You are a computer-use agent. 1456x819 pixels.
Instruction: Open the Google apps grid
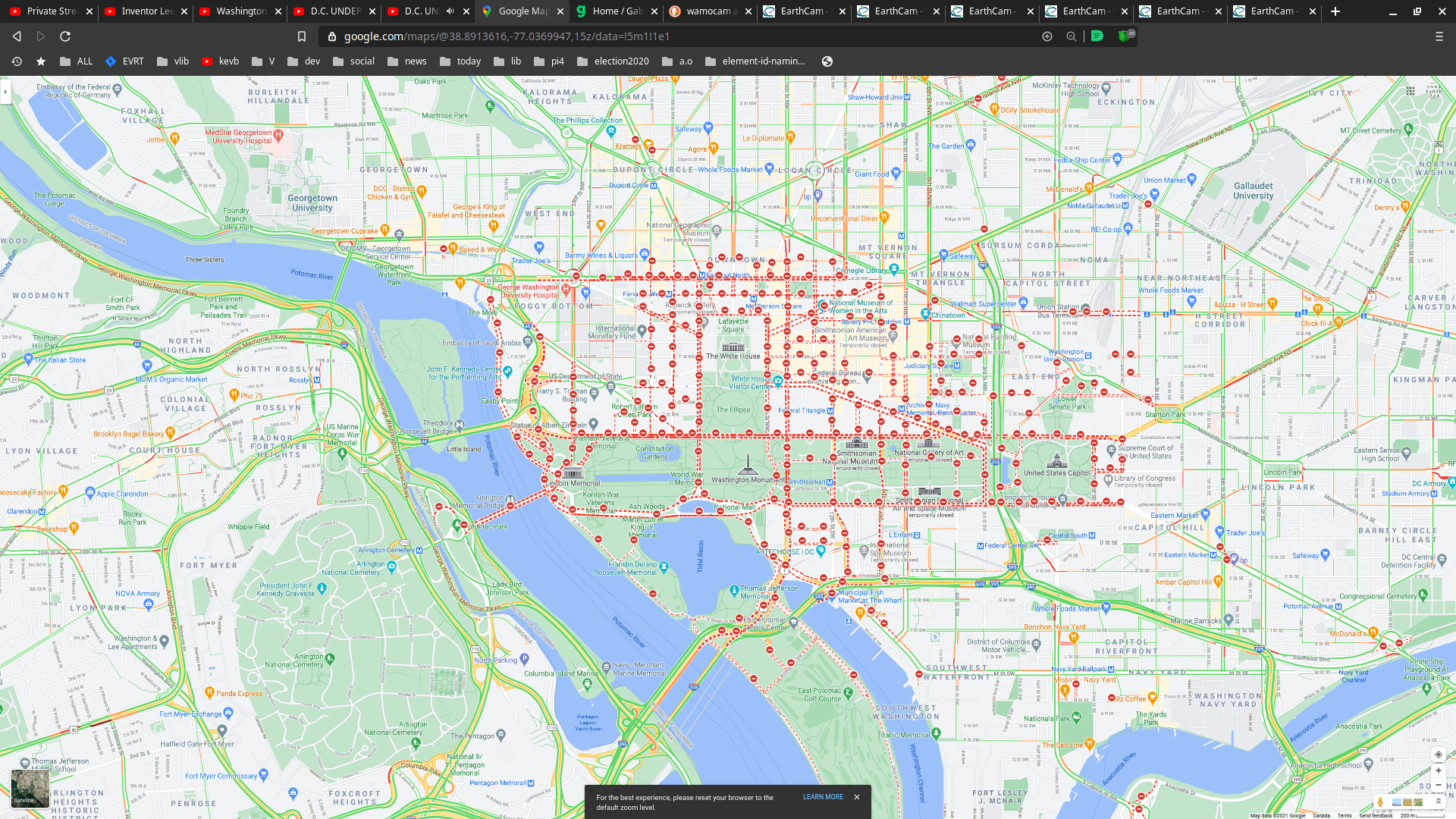1410,91
